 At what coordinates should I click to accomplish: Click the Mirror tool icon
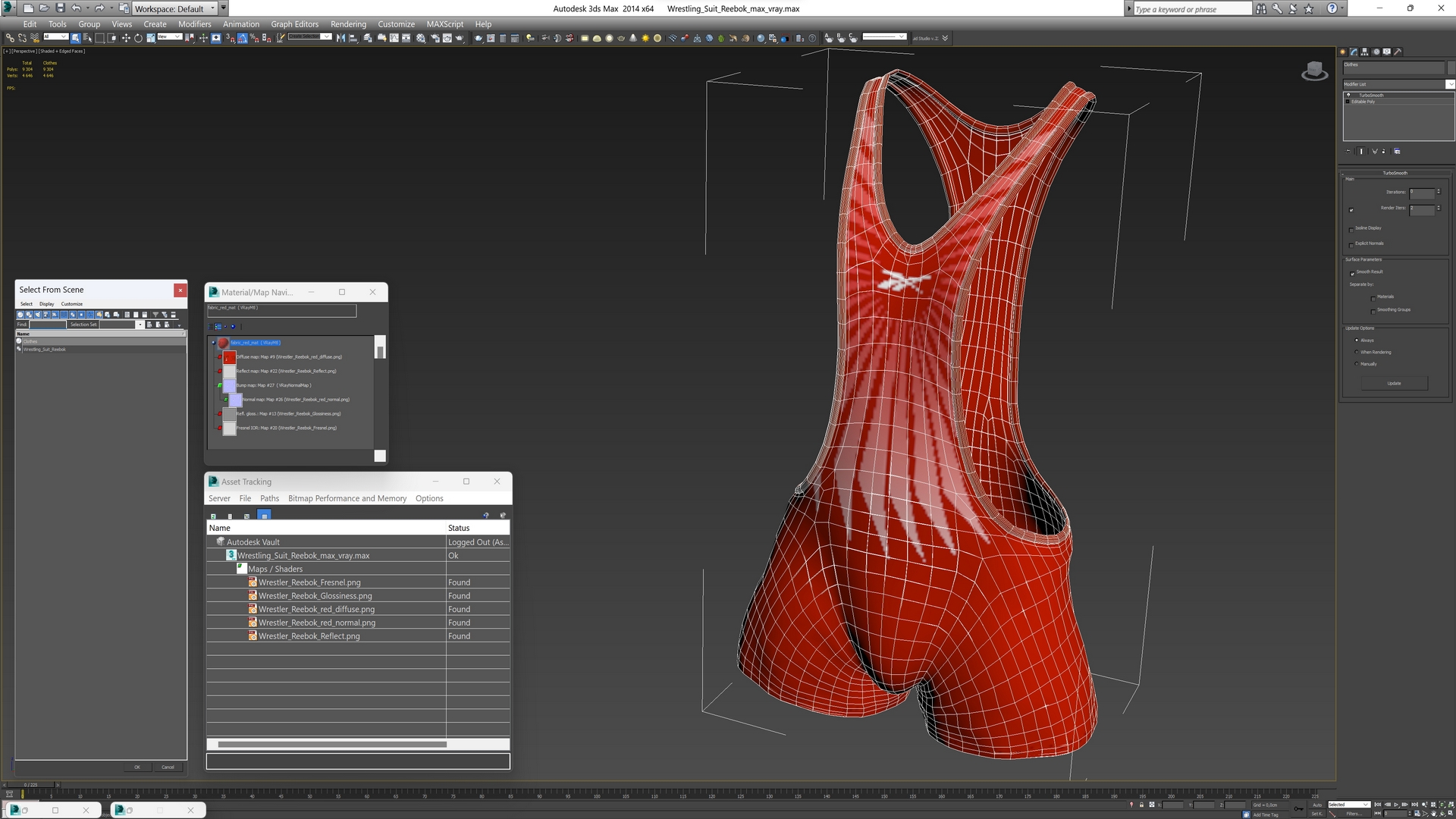tap(340, 38)
